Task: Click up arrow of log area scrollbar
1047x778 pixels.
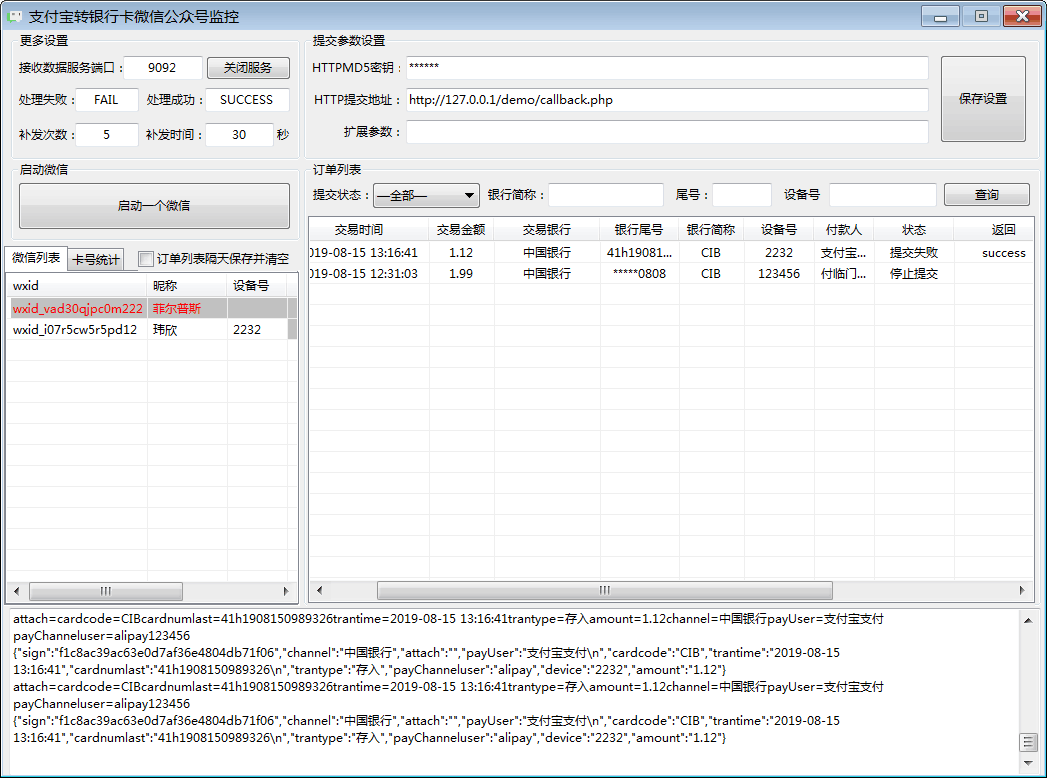Action: tap(1027, 620)
